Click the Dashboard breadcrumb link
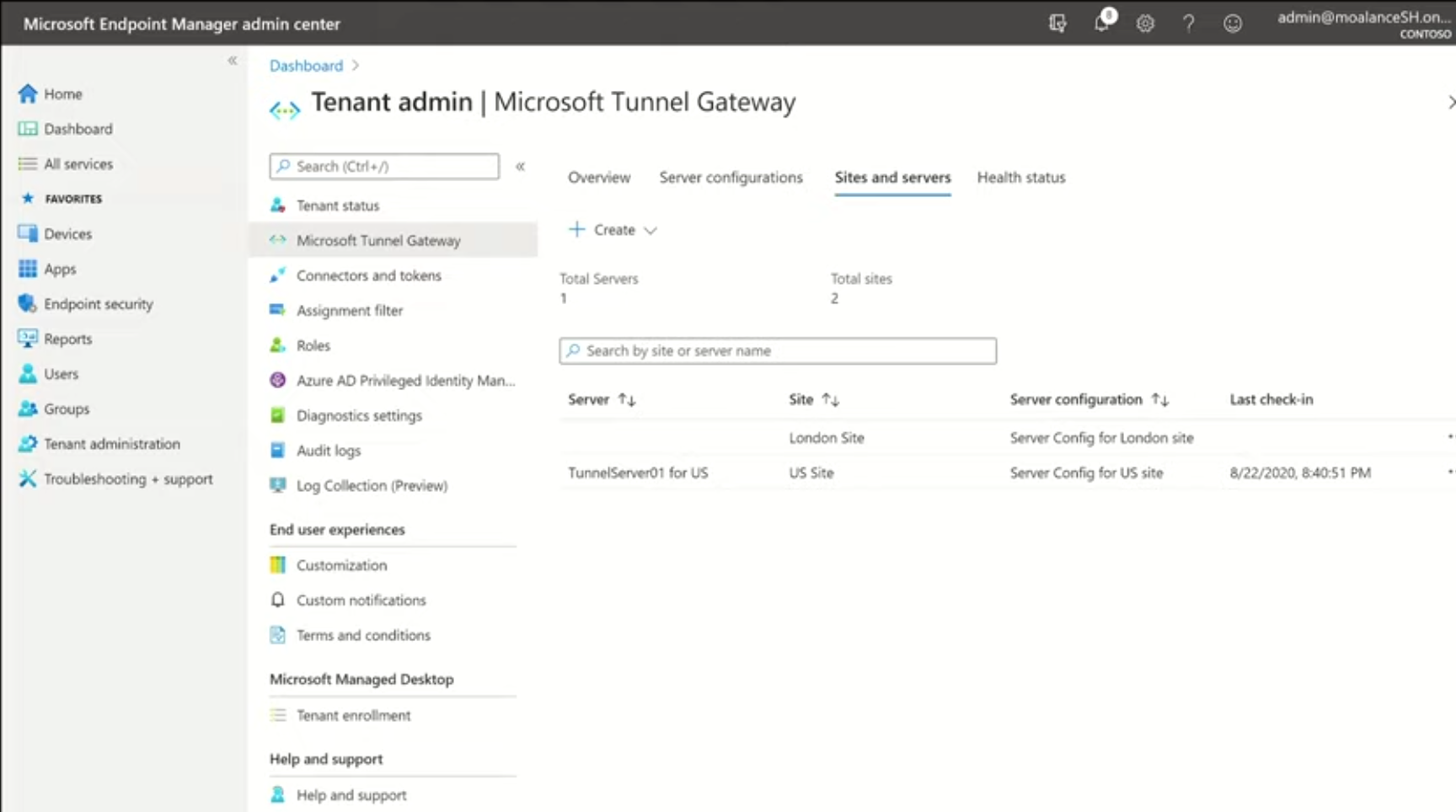Screen dimensions: 1456x812 pos(306,66)
